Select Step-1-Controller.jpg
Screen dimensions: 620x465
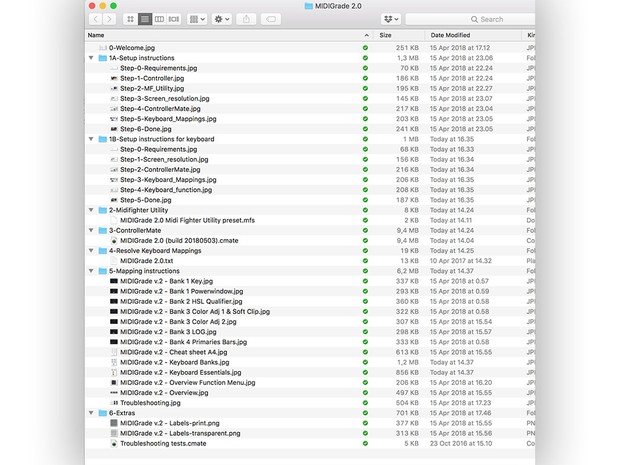coord(152,78)
